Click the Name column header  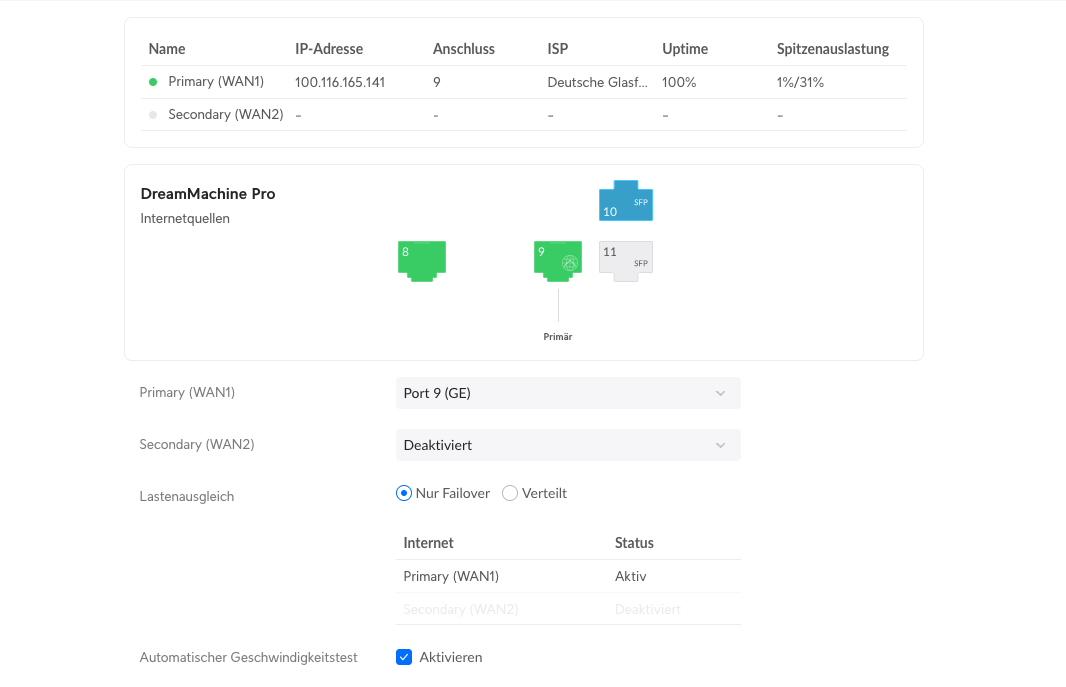167,49
